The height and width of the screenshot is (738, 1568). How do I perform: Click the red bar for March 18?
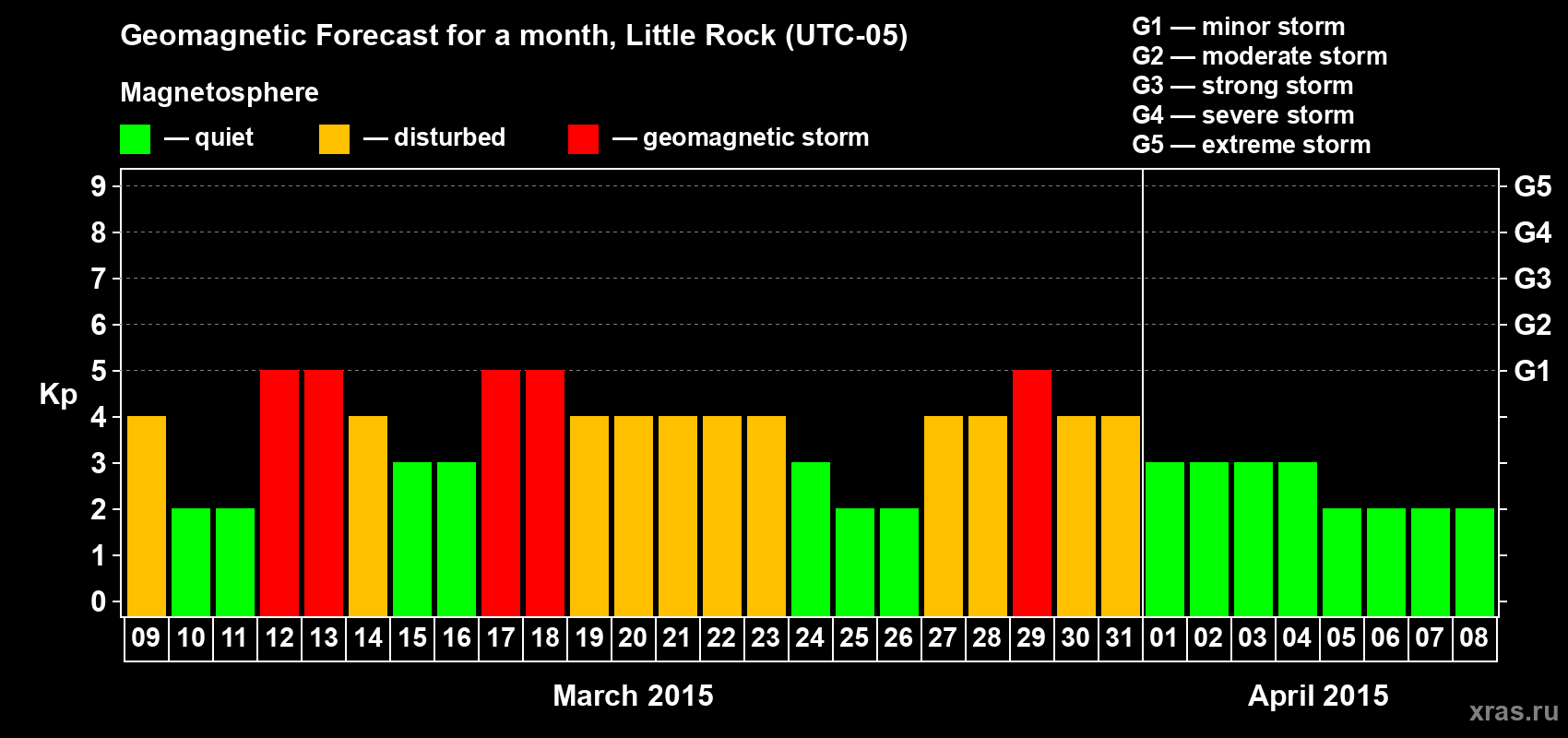pyautogui.click(x=545, y=494)
